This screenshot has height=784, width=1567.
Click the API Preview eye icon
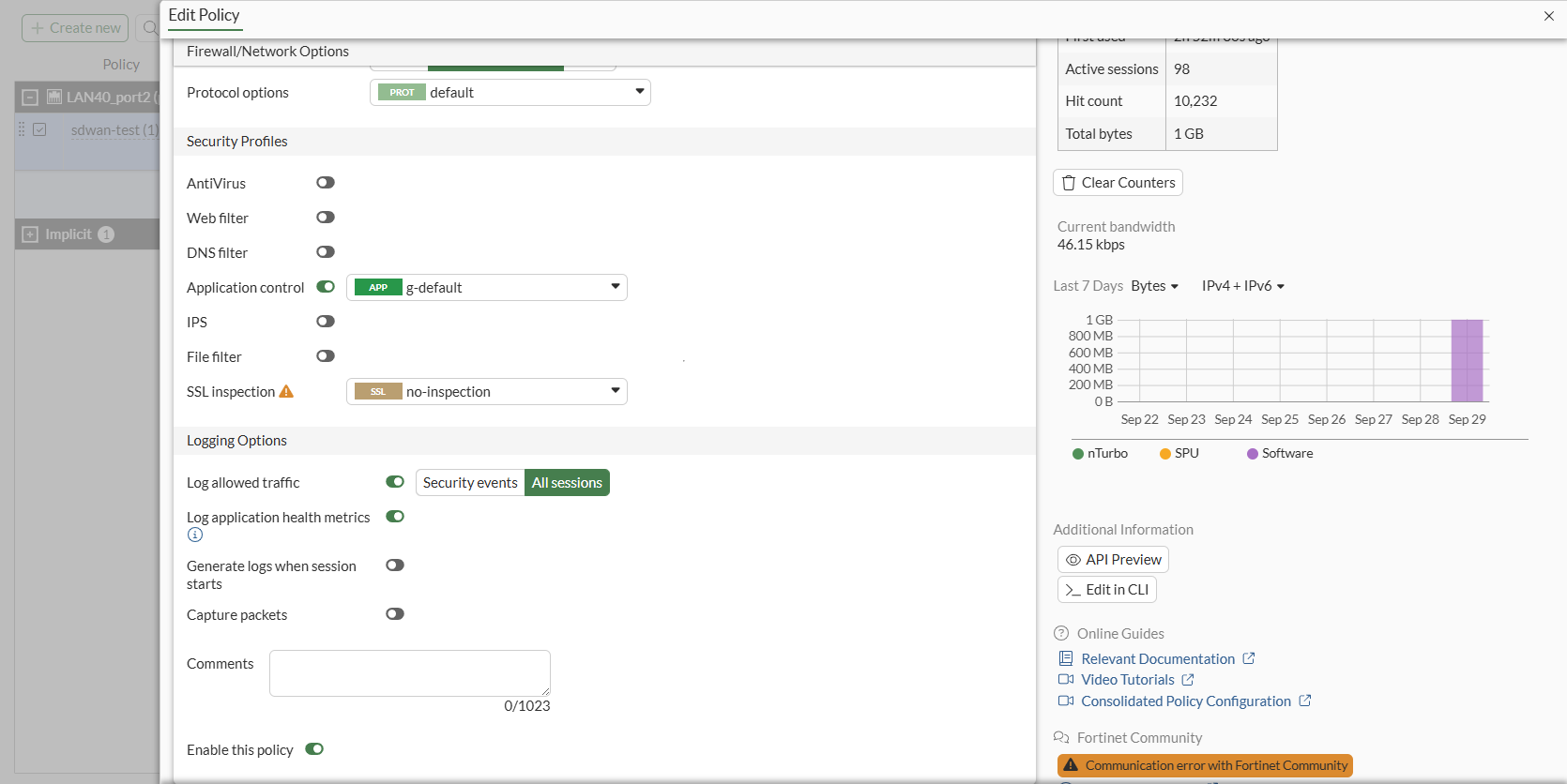tap(1073, 560)
